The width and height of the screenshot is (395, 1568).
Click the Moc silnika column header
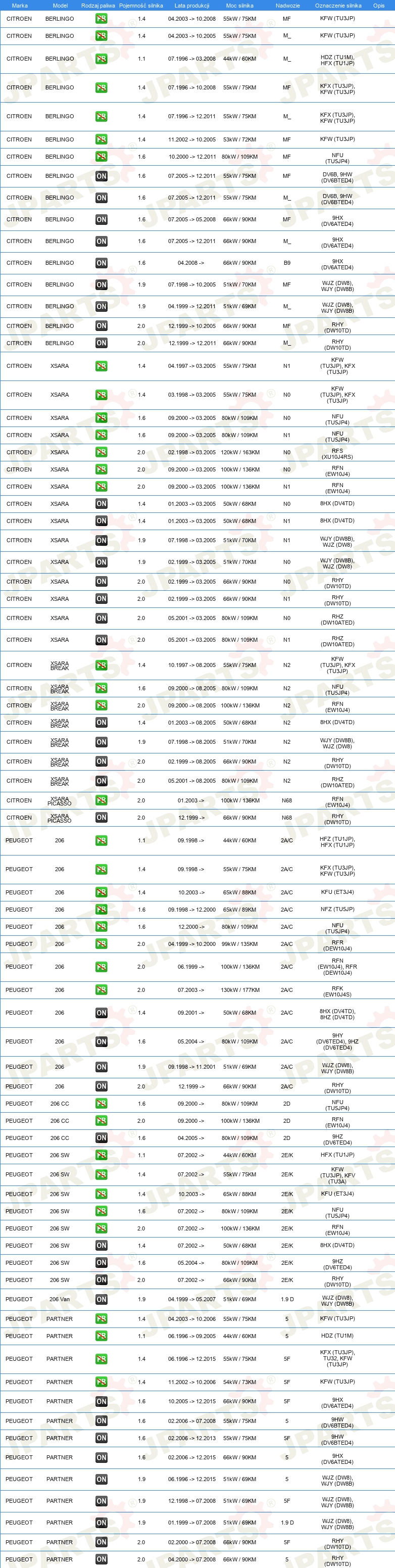[x=240, y=6]
